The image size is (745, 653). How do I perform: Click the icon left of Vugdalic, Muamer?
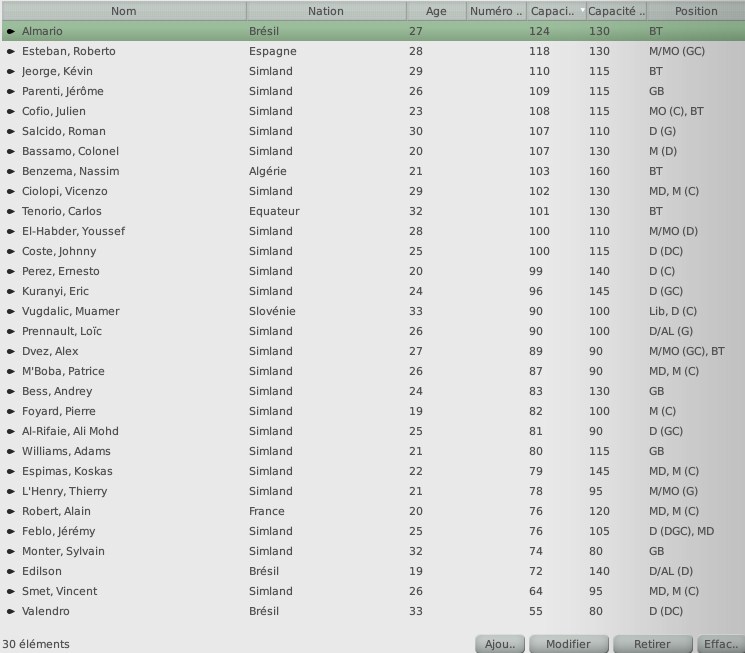(11, 312)
